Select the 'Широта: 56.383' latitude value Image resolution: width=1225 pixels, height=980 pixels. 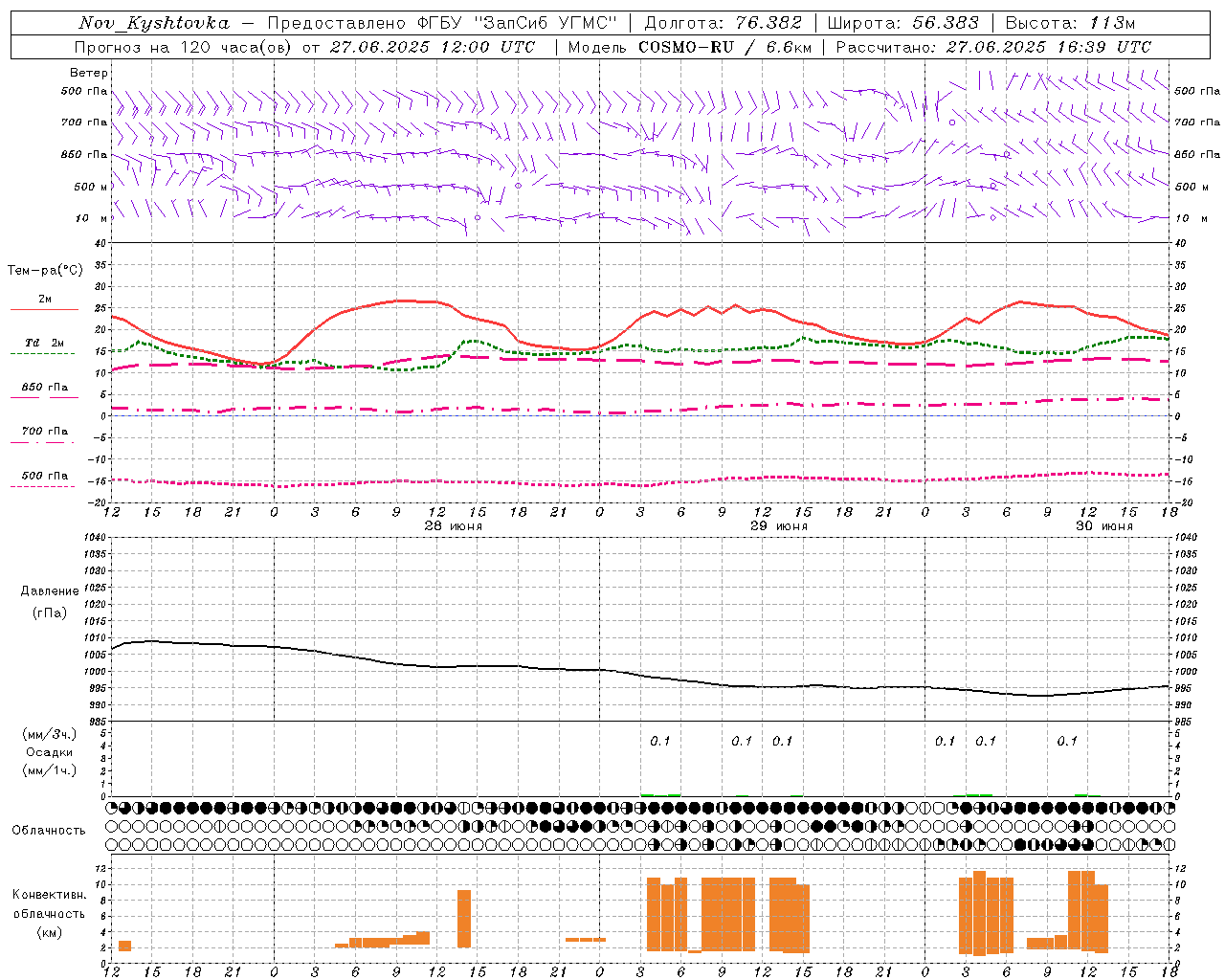pos(903,23)
